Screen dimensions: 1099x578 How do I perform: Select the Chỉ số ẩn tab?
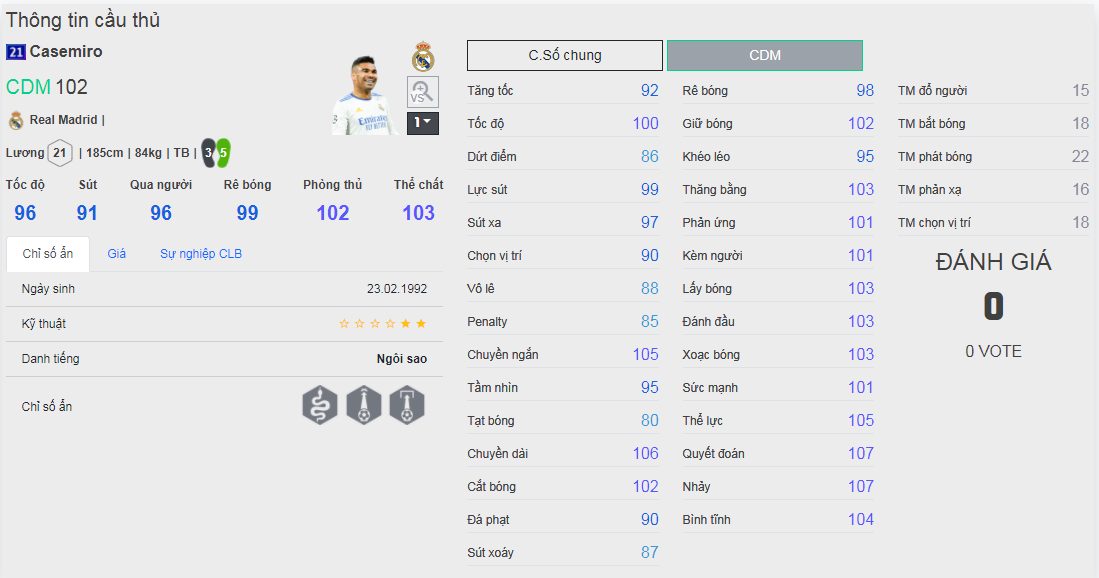tap(48, 254)
